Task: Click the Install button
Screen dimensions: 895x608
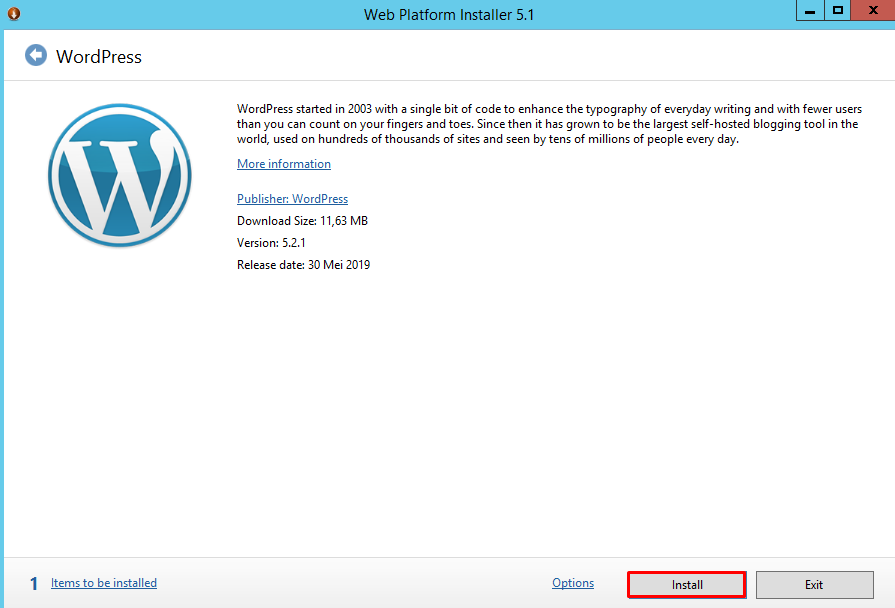Action: tap(687, 585)
